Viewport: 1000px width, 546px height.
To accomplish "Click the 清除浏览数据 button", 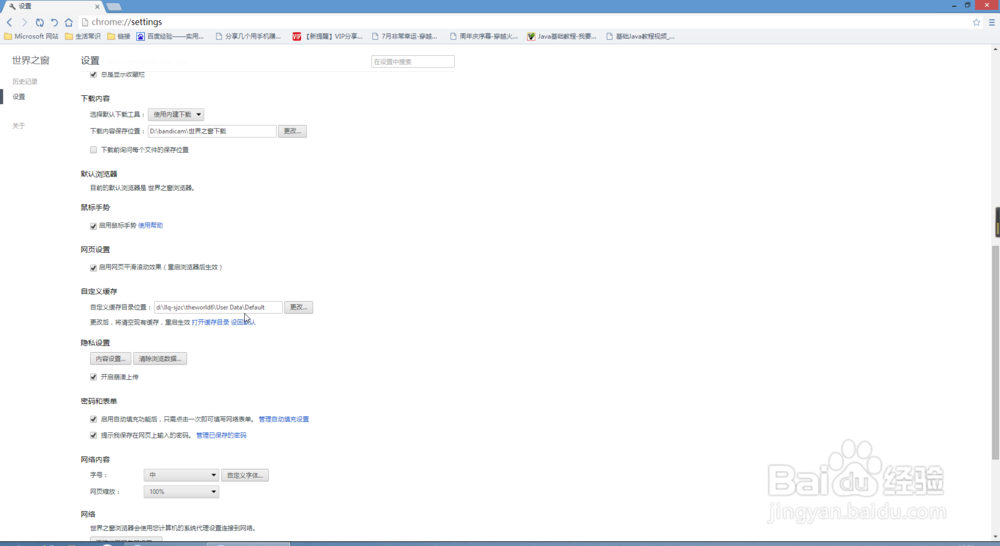I will point(160,358).
